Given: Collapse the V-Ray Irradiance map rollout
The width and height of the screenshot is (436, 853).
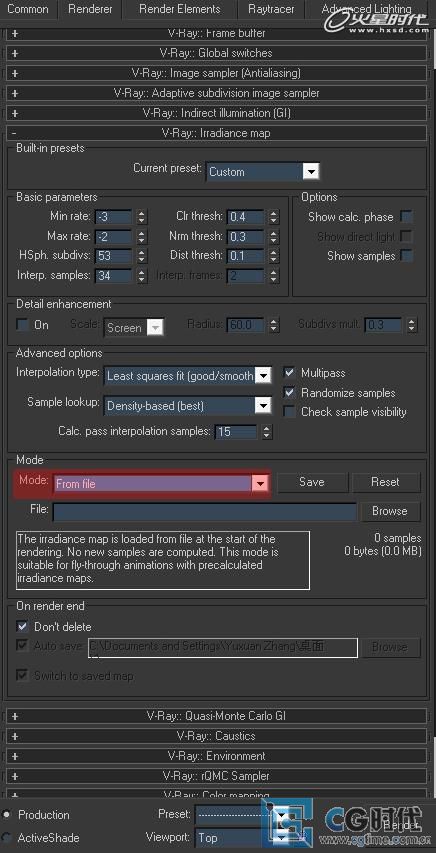Looking at the screenshot, I should [216, 133].
